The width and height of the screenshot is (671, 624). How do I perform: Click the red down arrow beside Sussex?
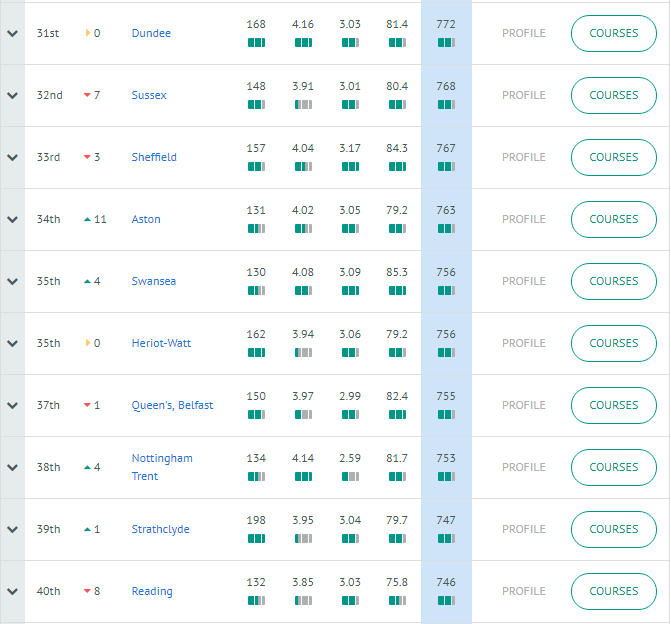[87, 95]
